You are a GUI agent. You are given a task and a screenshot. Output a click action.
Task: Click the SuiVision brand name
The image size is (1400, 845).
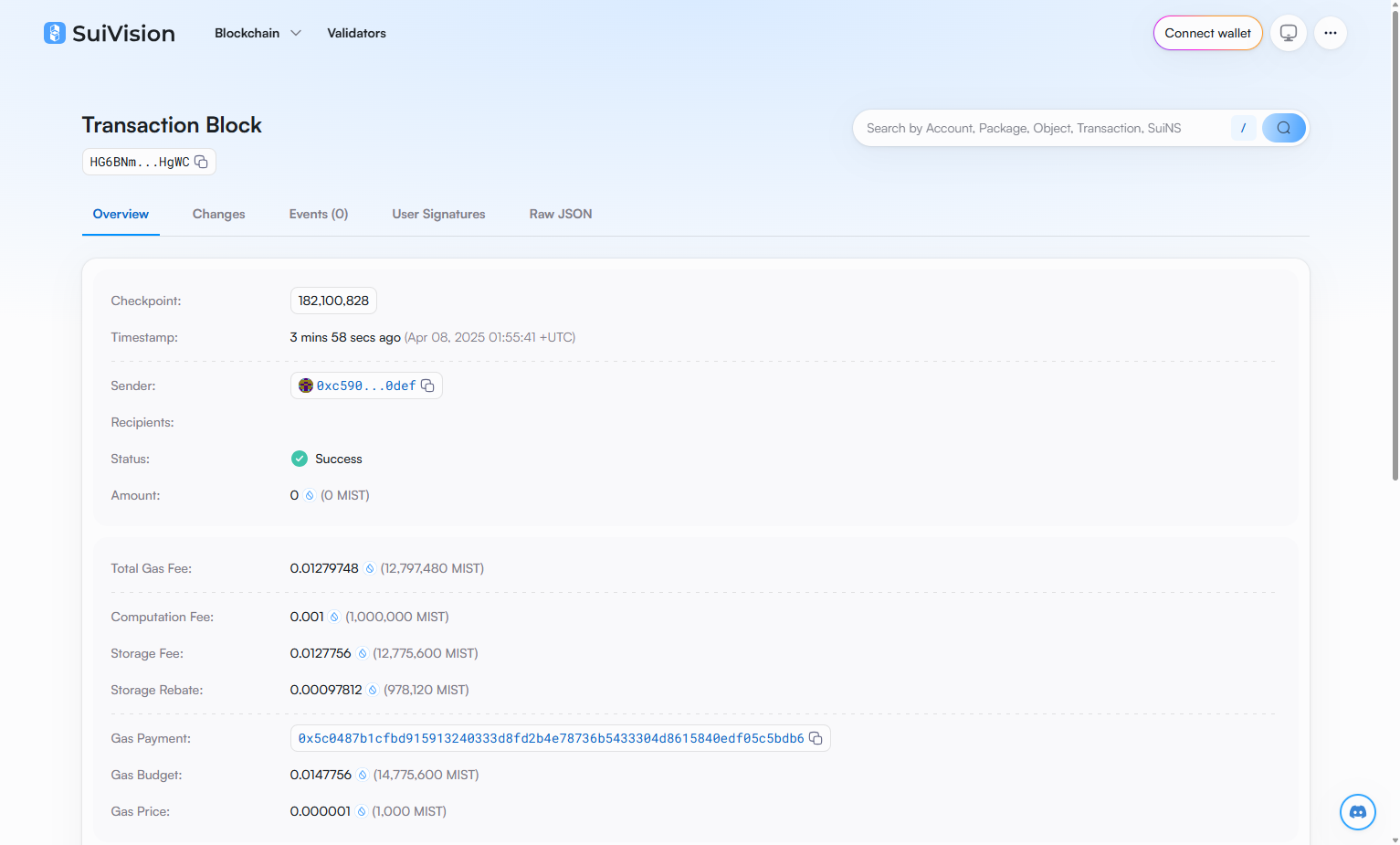pos(123,33)
